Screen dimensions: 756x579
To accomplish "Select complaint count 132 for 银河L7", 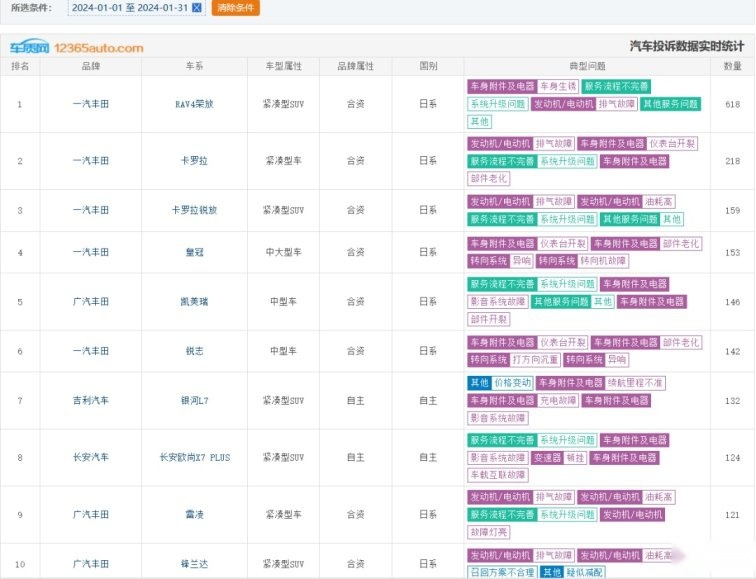I will [x=732, y=401].
